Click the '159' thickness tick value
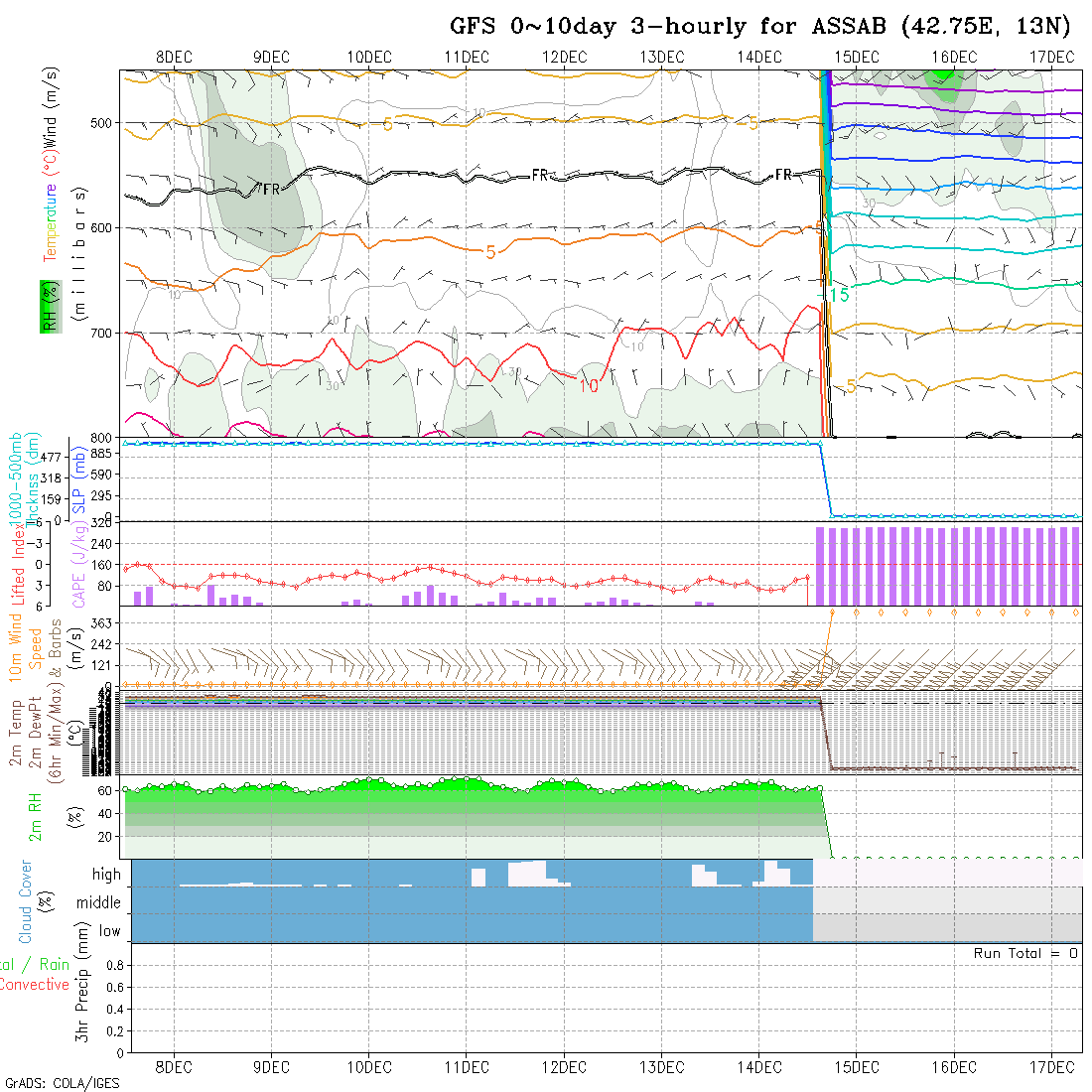This screenshot has width=1092, height=1092. tap(51, 499)
